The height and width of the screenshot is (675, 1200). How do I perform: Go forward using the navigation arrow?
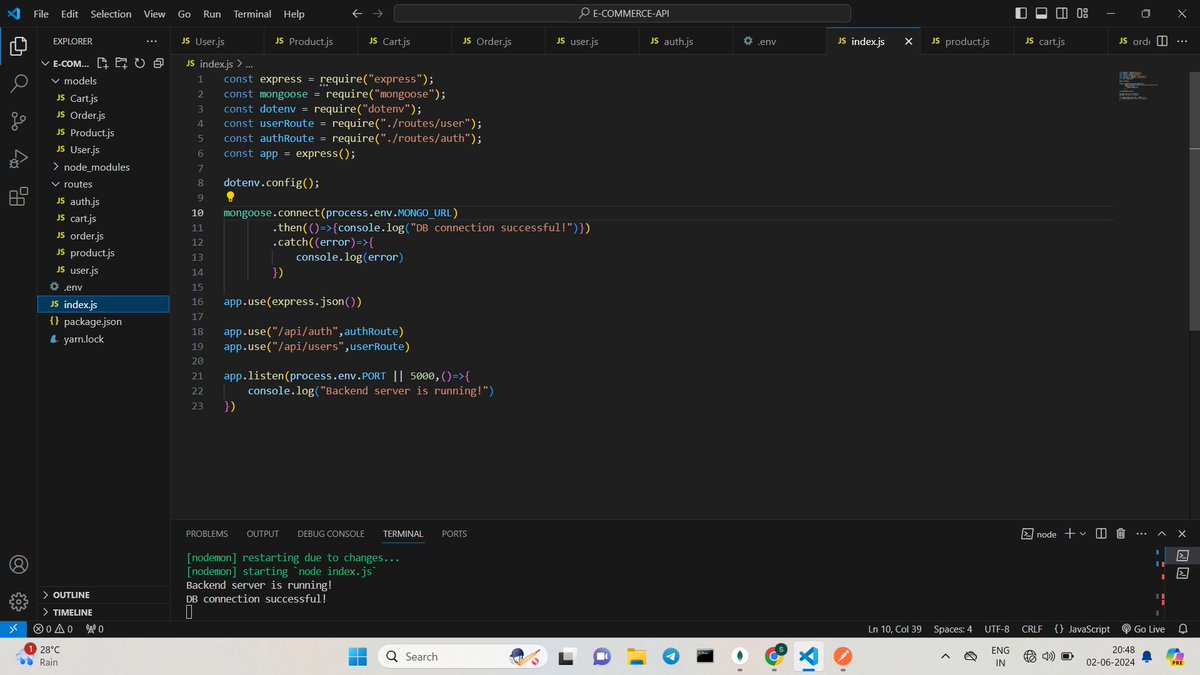click(x=378, y=14)
